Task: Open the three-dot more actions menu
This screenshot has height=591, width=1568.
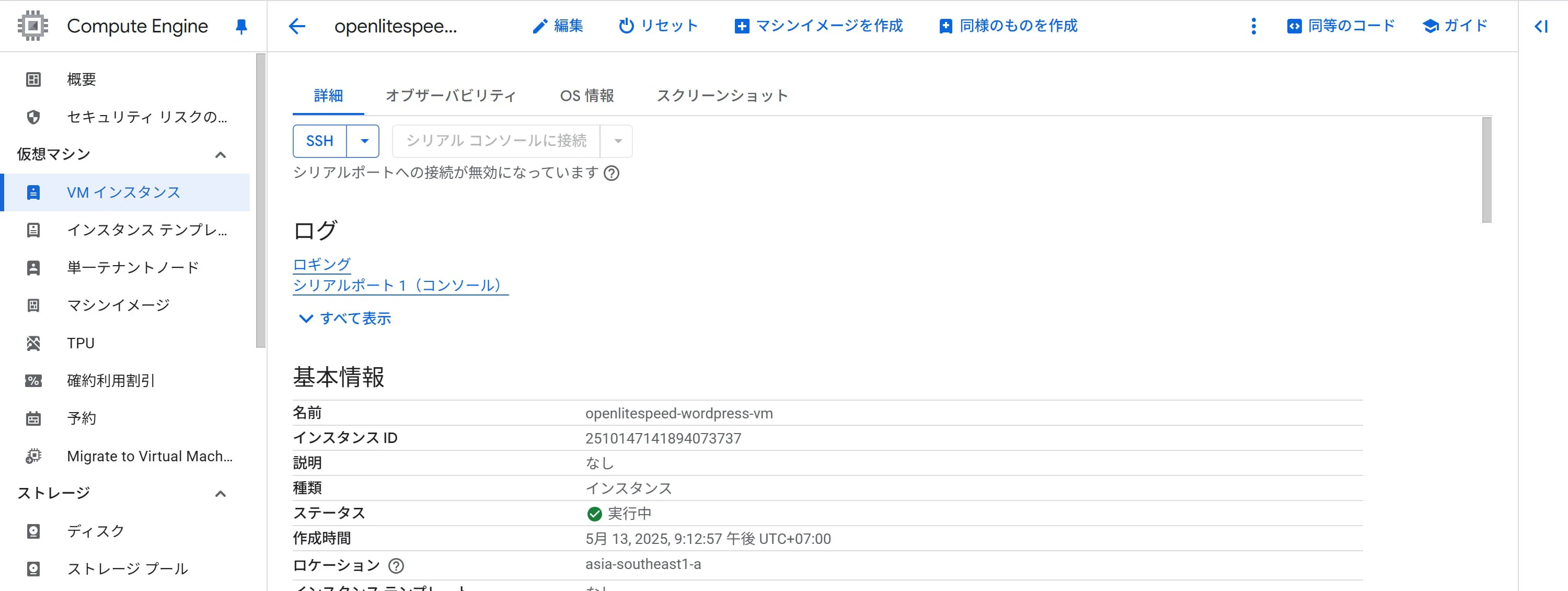Action: (x=1253, y=26)
